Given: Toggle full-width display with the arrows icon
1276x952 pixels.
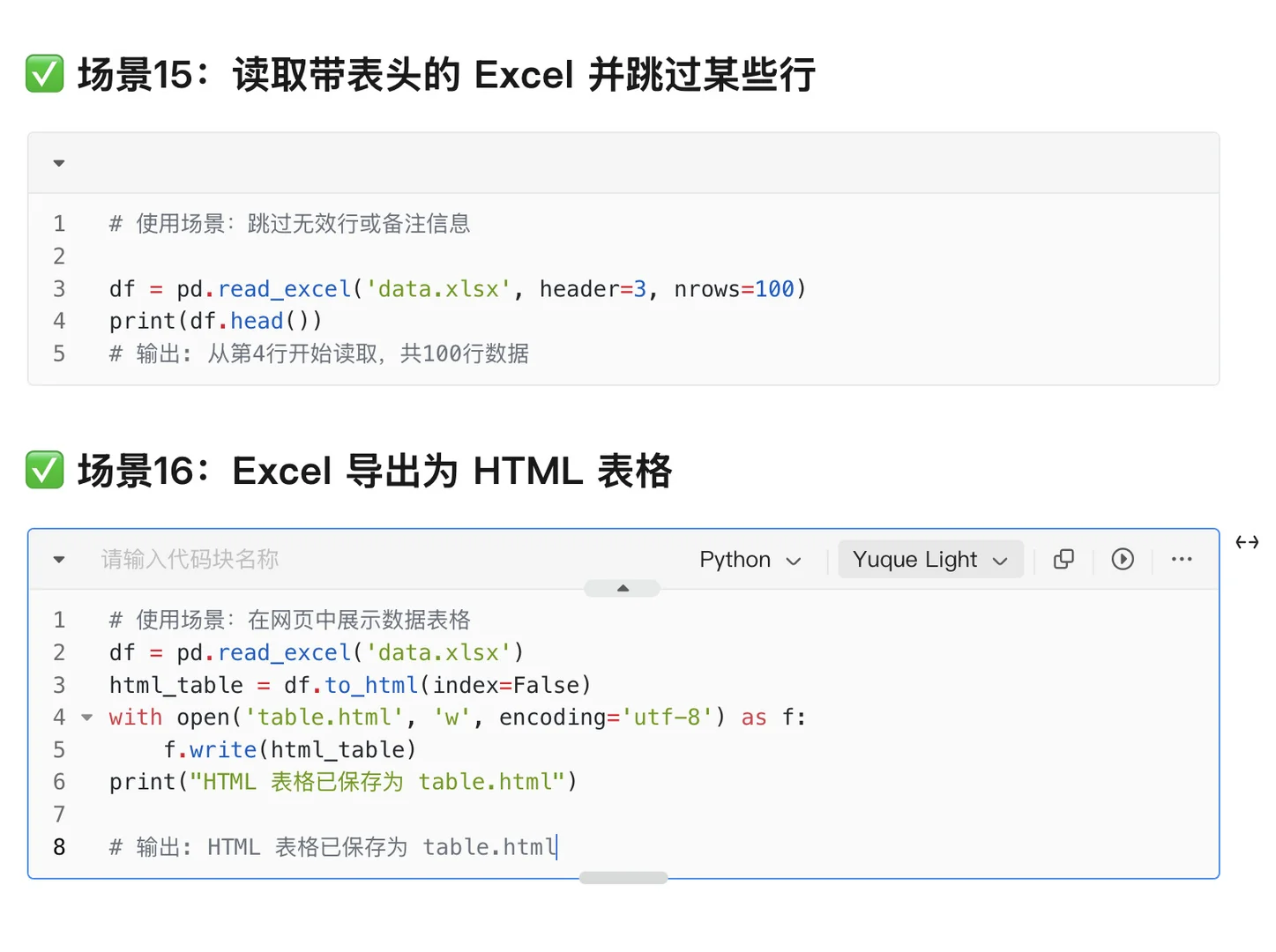Looking at the screenshot, I should point(1246,542).
